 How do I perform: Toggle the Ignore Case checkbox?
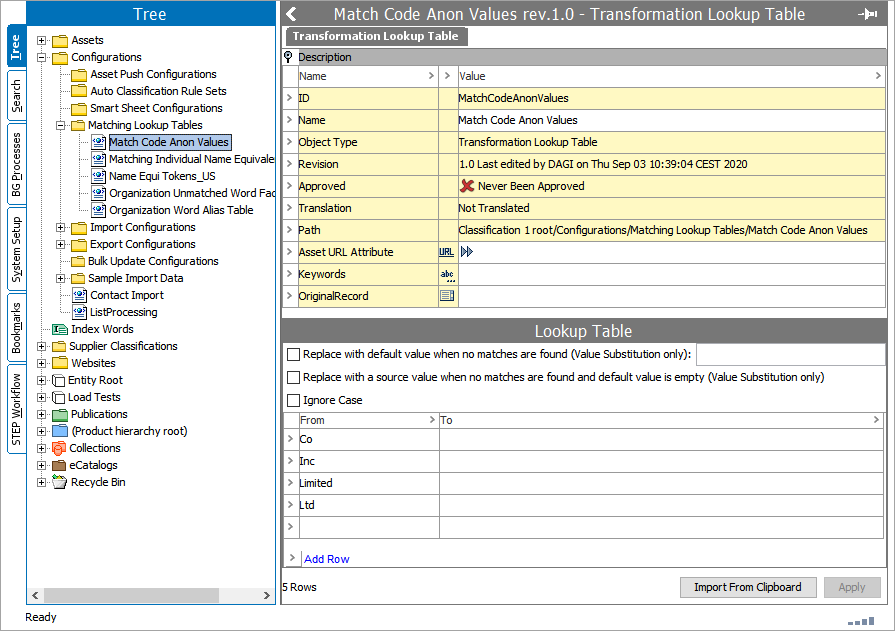293,400
